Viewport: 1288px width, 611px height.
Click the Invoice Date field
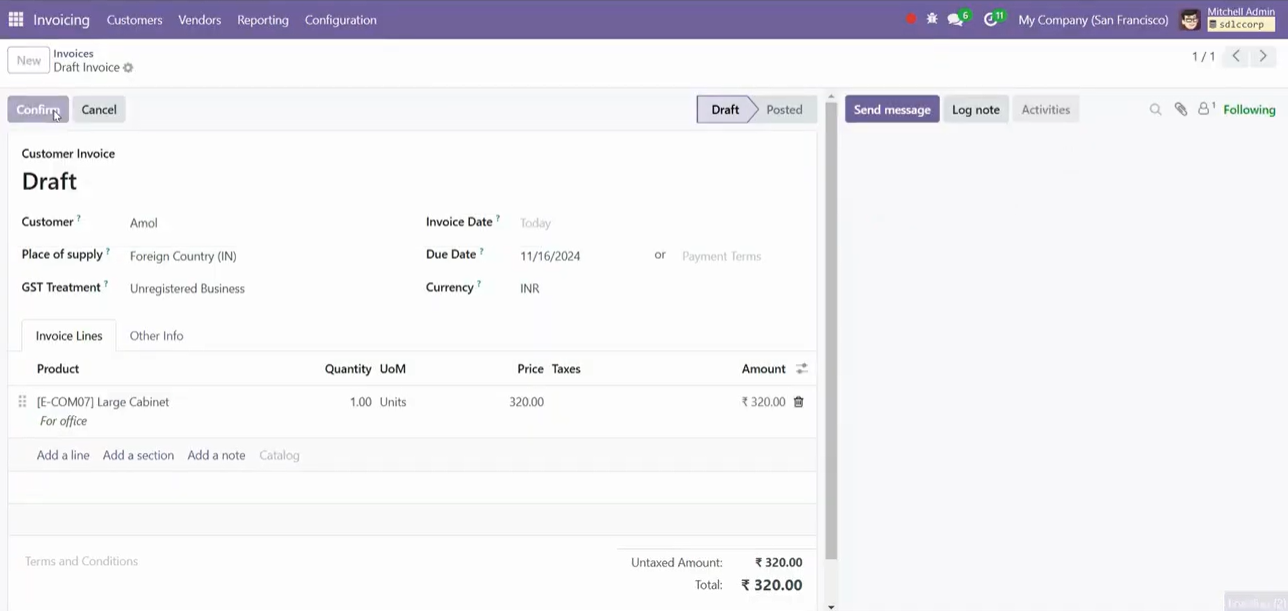(660, 223)
